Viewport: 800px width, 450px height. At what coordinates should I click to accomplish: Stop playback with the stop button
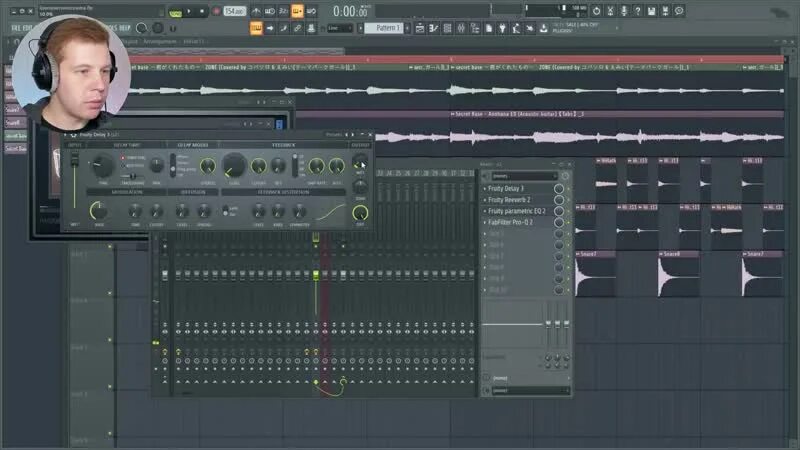[x=202, y=11]
